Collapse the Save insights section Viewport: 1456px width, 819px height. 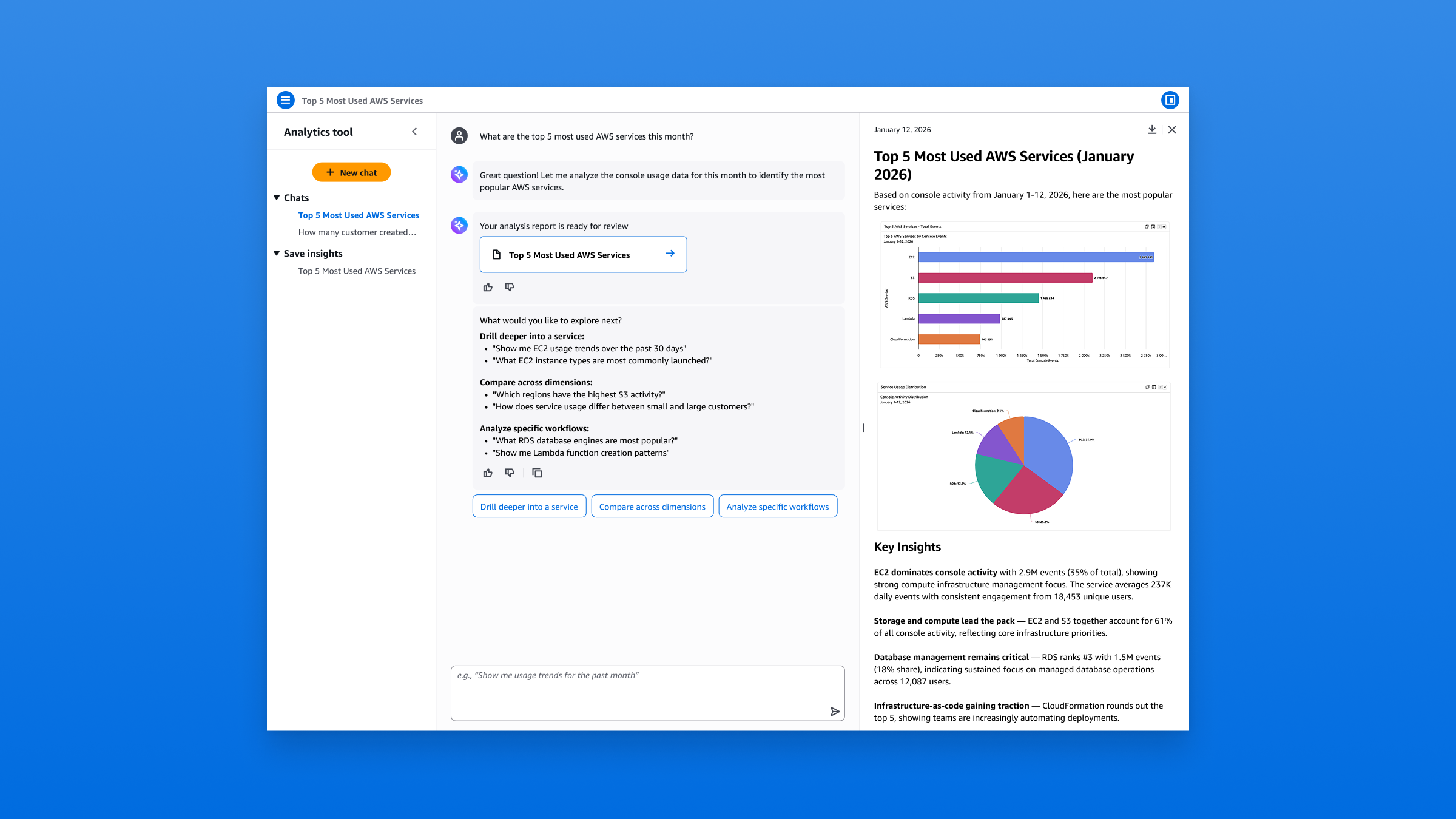[x=277, y=254]
